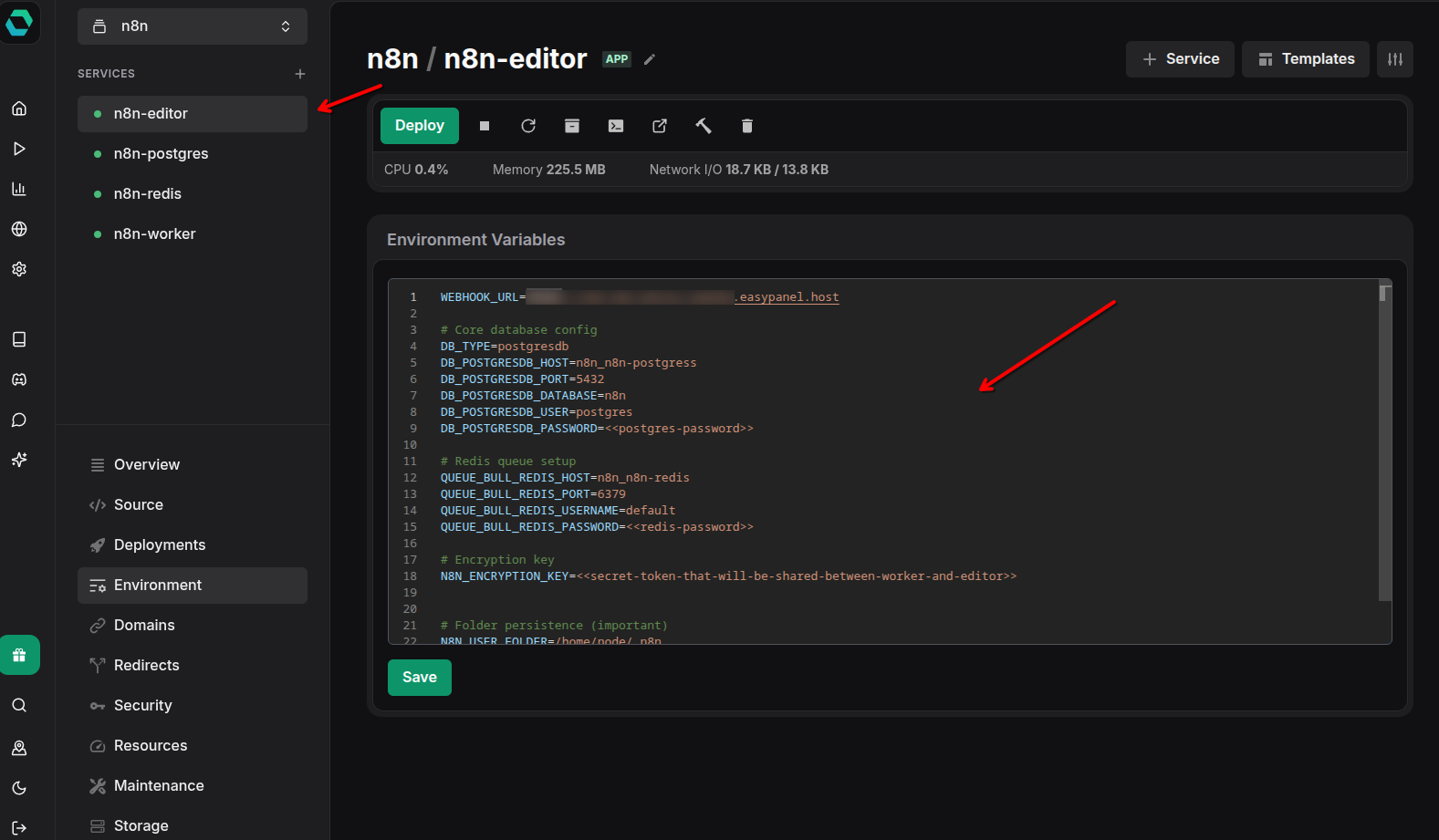1439x840 pixels.
Task: Click the QUEUE_BULL_REDIS_PORT=6379 line
Action: [x=533, y=494]
